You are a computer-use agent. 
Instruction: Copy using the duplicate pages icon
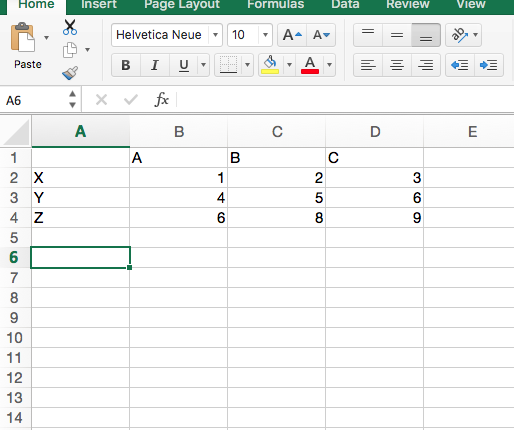70,50
